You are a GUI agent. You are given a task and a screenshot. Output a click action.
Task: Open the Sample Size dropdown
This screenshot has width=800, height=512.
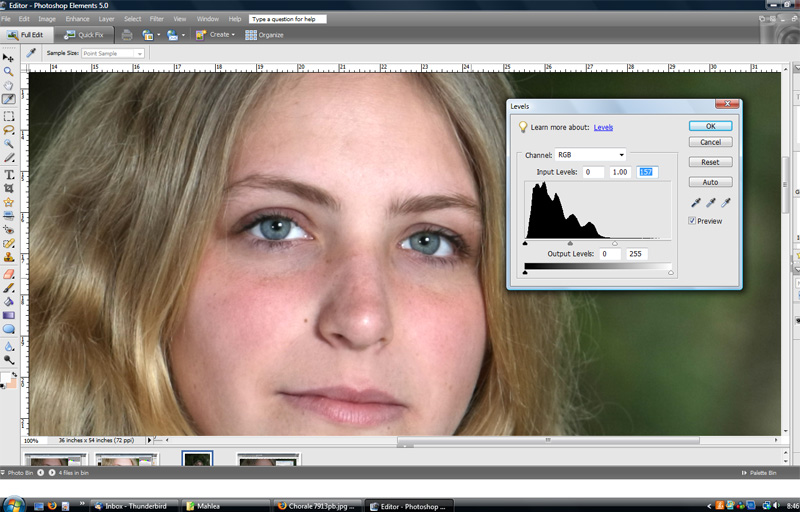tap(113, 53)
